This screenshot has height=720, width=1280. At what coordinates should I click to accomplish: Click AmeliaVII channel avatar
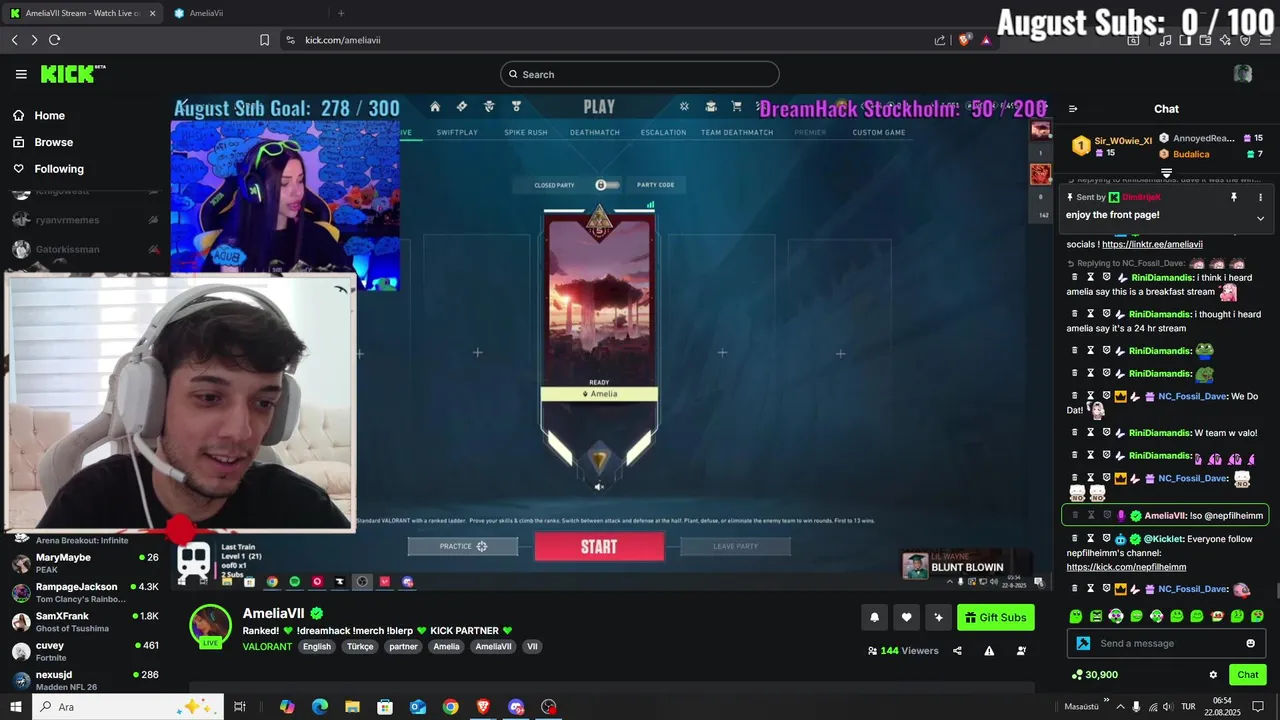click(211, 626)
